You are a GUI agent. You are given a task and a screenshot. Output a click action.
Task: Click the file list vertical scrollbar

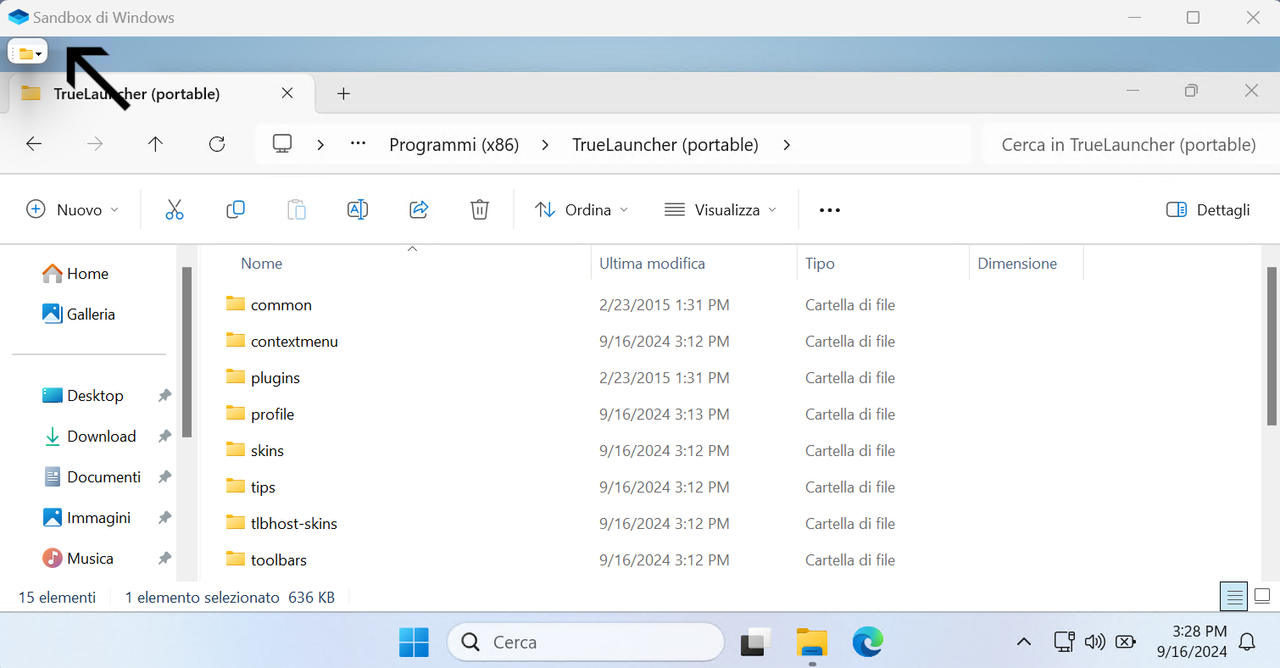coord(1272,345)
